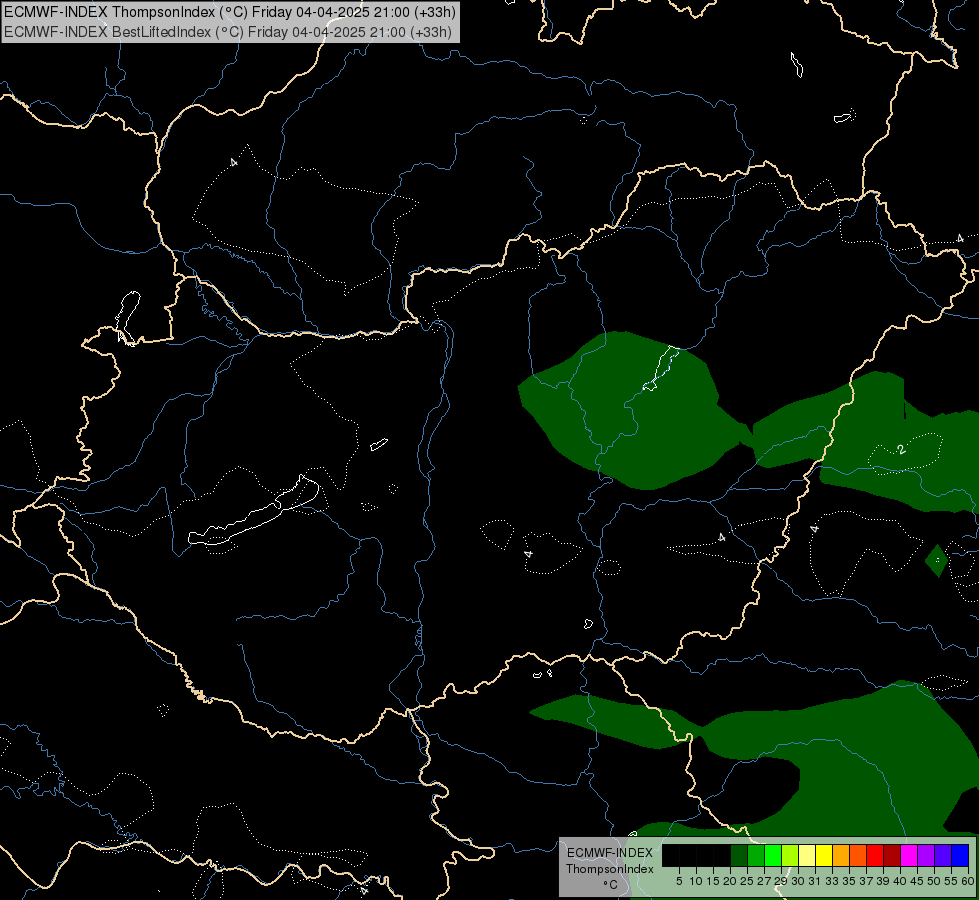Click the bright green 27-29 legend swatch
The height and width of the screenshot is (900, 979).
(x=774, y=855)
